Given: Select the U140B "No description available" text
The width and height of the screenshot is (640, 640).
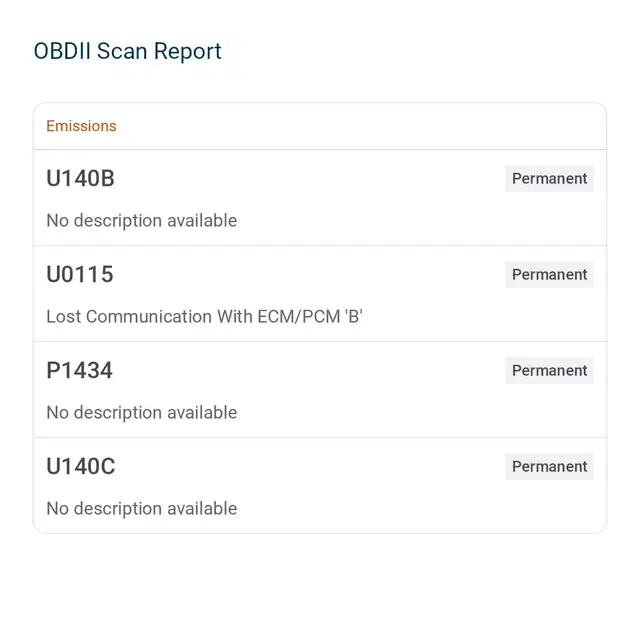Looking at the screenshot, I should (x=142, y=220).
